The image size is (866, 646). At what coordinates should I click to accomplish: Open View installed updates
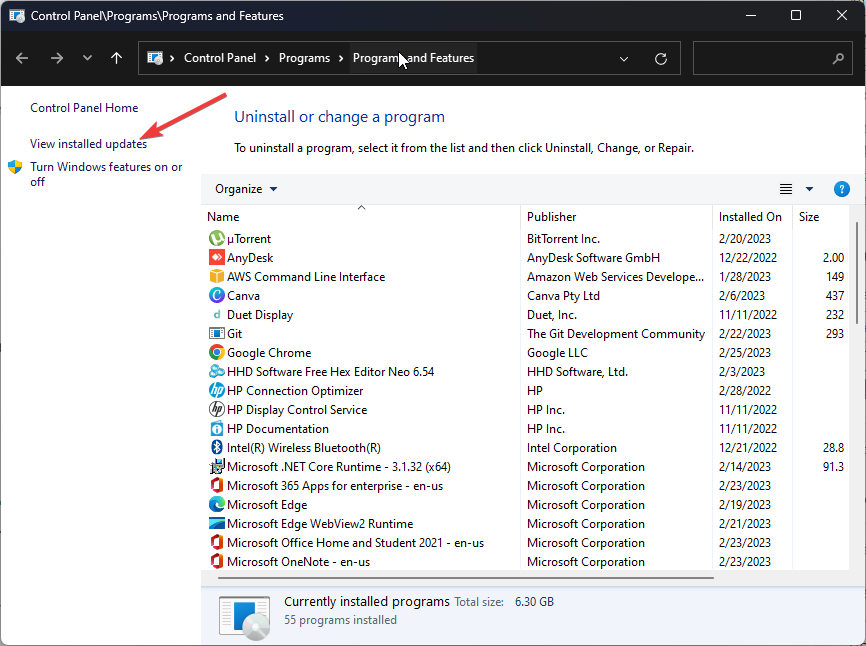click(88, 143)
